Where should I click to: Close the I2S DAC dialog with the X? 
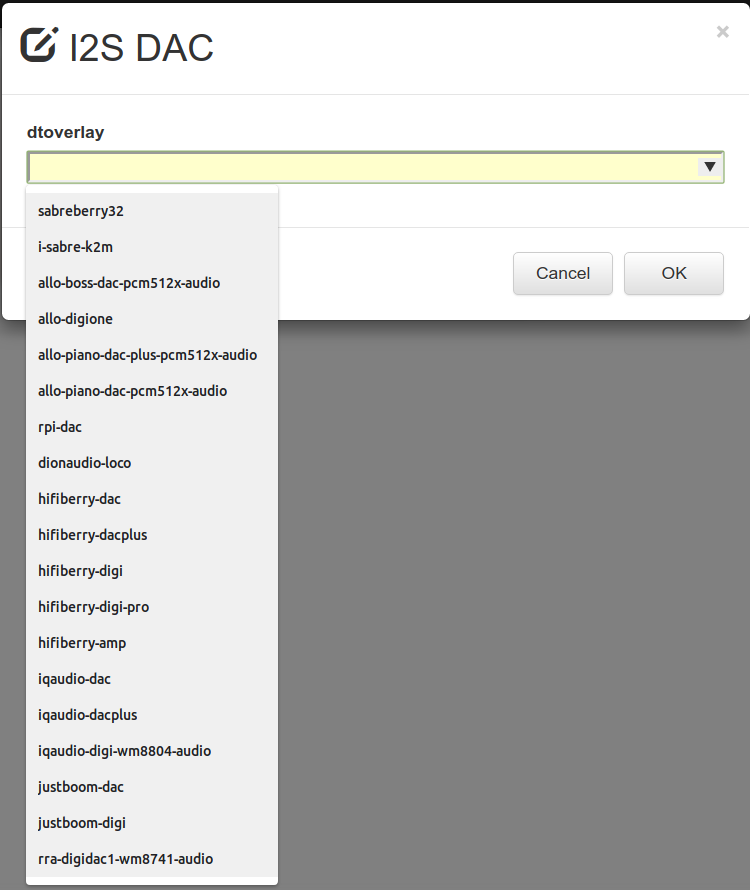[x=722, y=31]
